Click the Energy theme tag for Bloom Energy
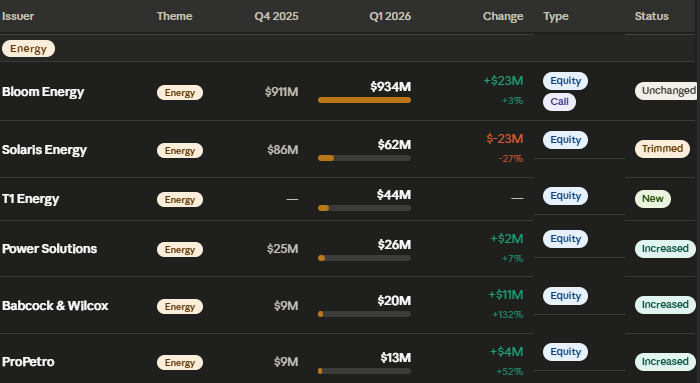 coord(180,92)
